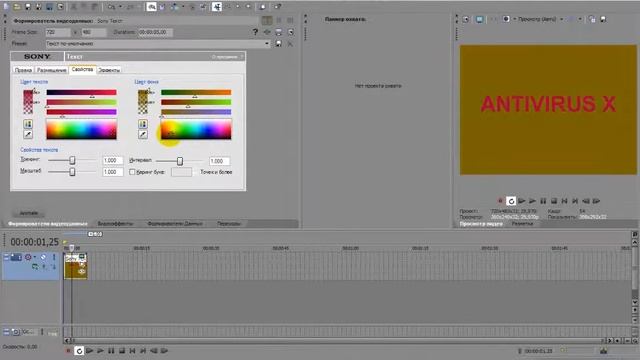Open the Видеоэффекты panel tab
Image resolution: width=640 pixels, height=360 pixels.
116,224
